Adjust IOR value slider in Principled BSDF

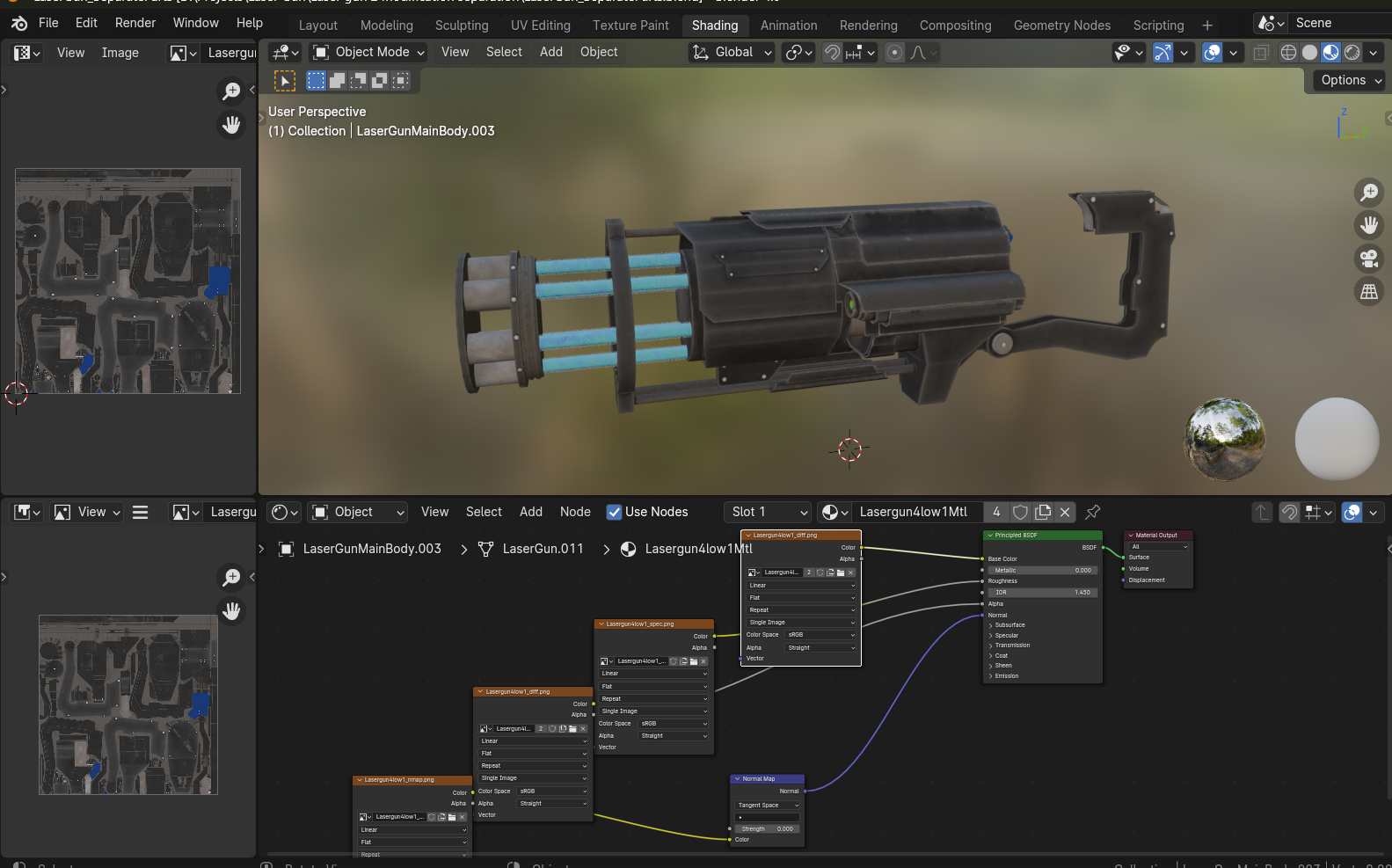[x=1043, y=593]
